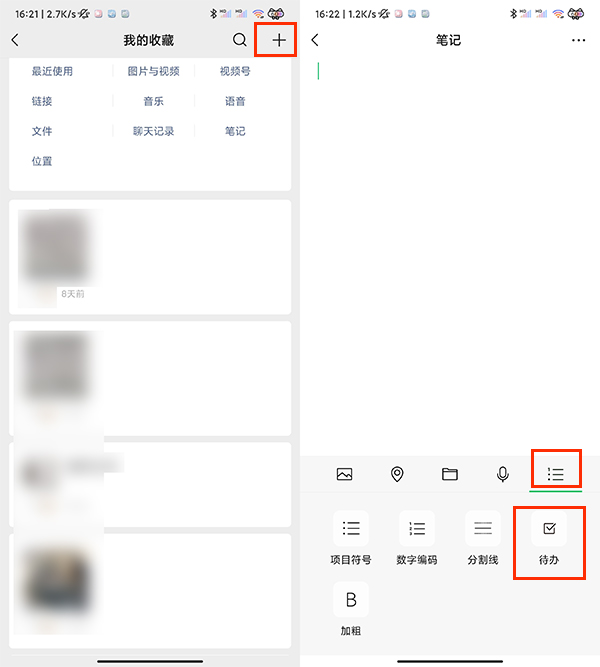Go back from 我的收藏 page
The height and width of the screenshot is (667, 600).
click(15, 40)
